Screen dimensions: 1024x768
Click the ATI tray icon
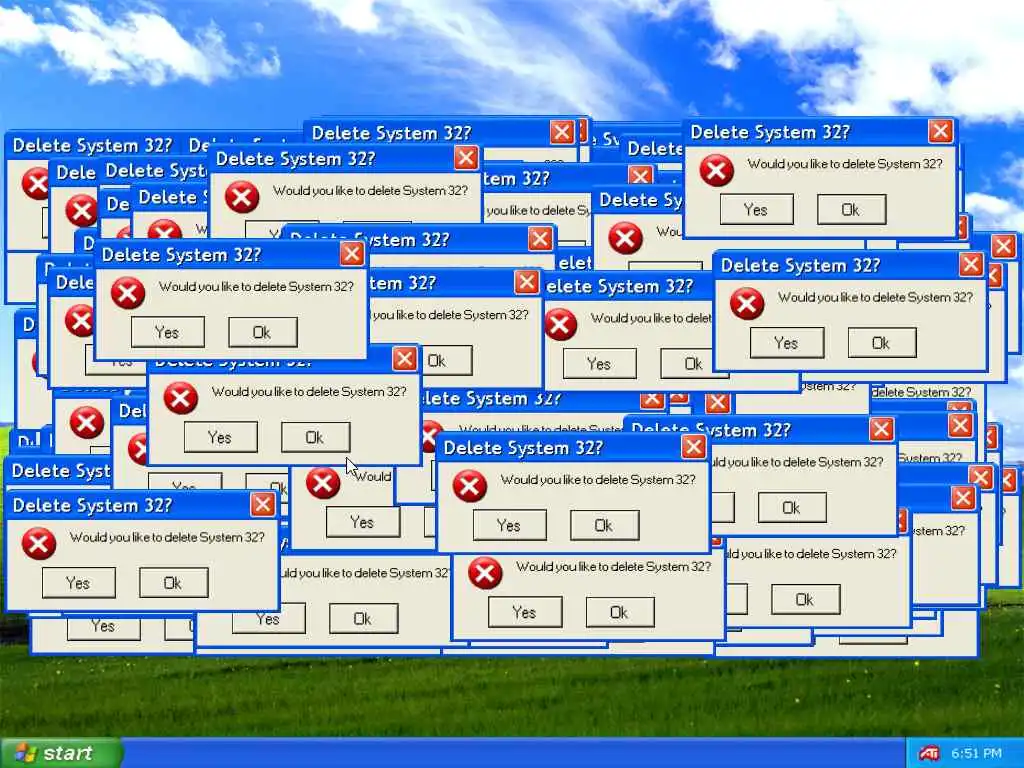coord(929,754)
